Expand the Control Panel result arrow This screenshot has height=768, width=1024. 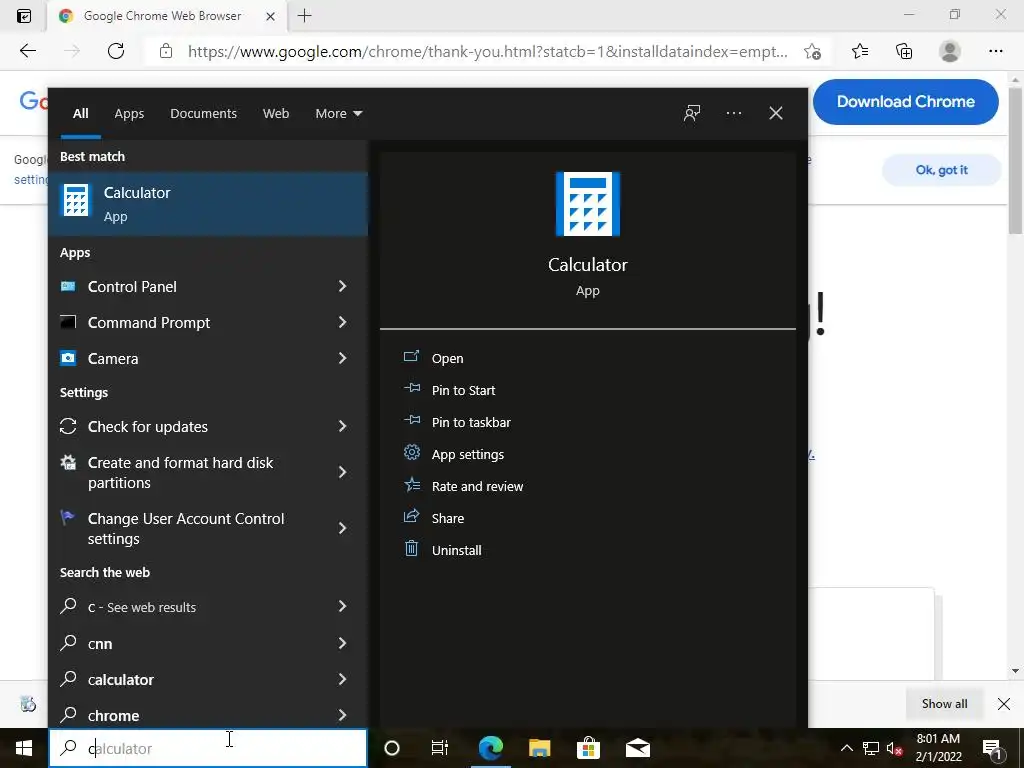pyautogui.click(x=342, y=287)
